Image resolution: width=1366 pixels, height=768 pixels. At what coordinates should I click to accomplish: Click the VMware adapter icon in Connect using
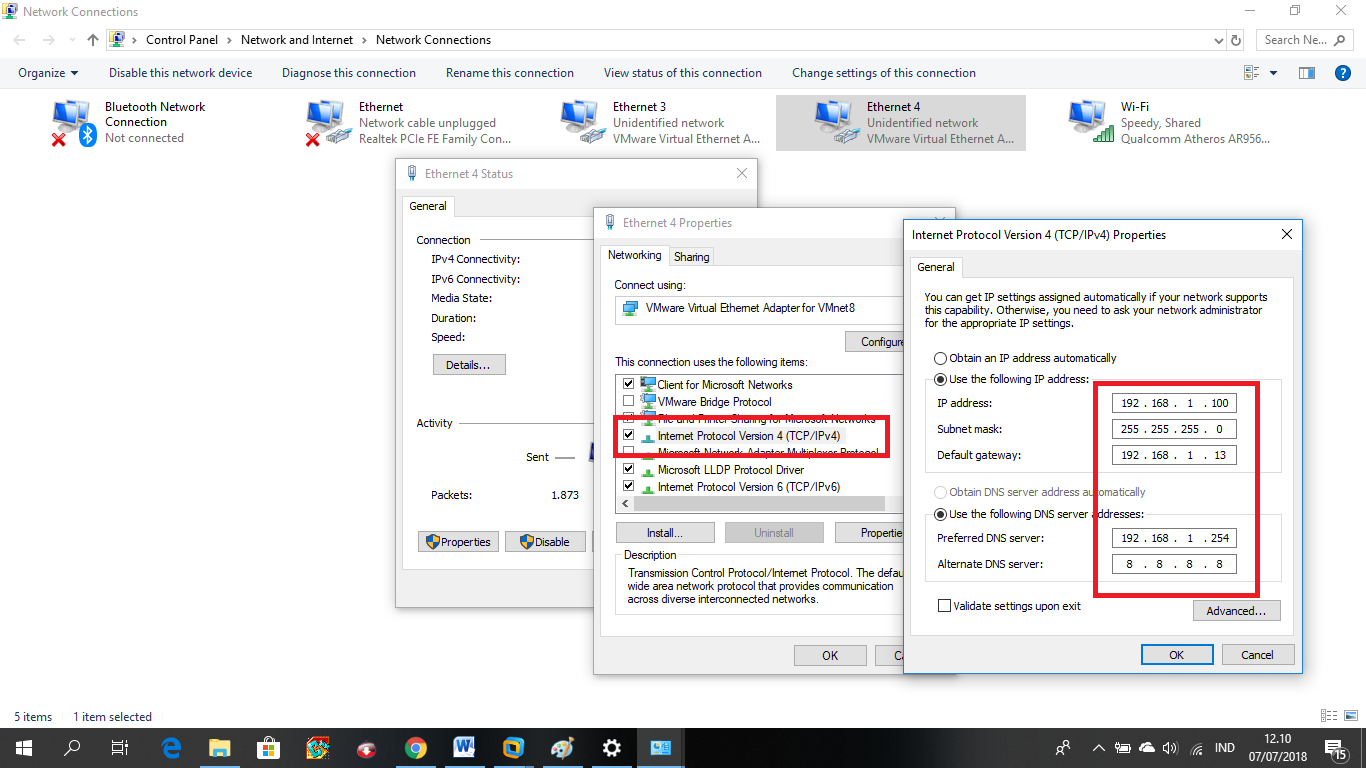point(630,308)
